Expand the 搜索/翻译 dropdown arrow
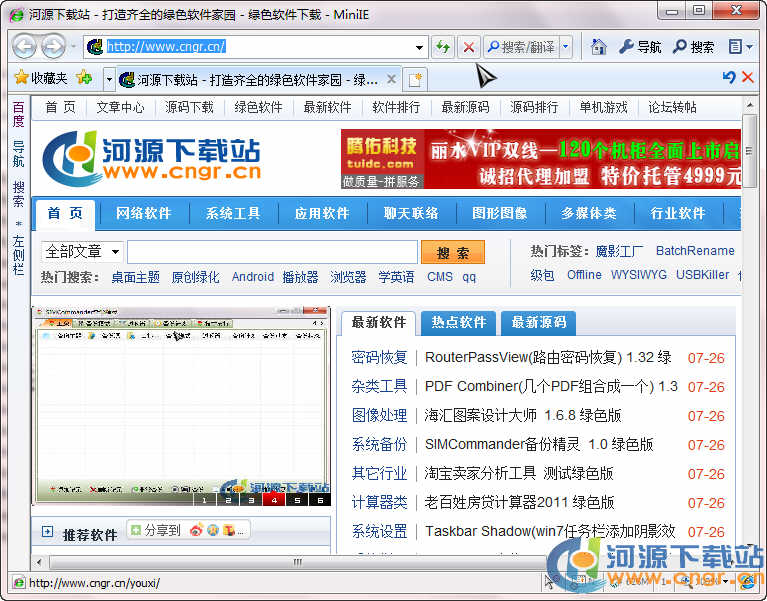 point(565,47)
